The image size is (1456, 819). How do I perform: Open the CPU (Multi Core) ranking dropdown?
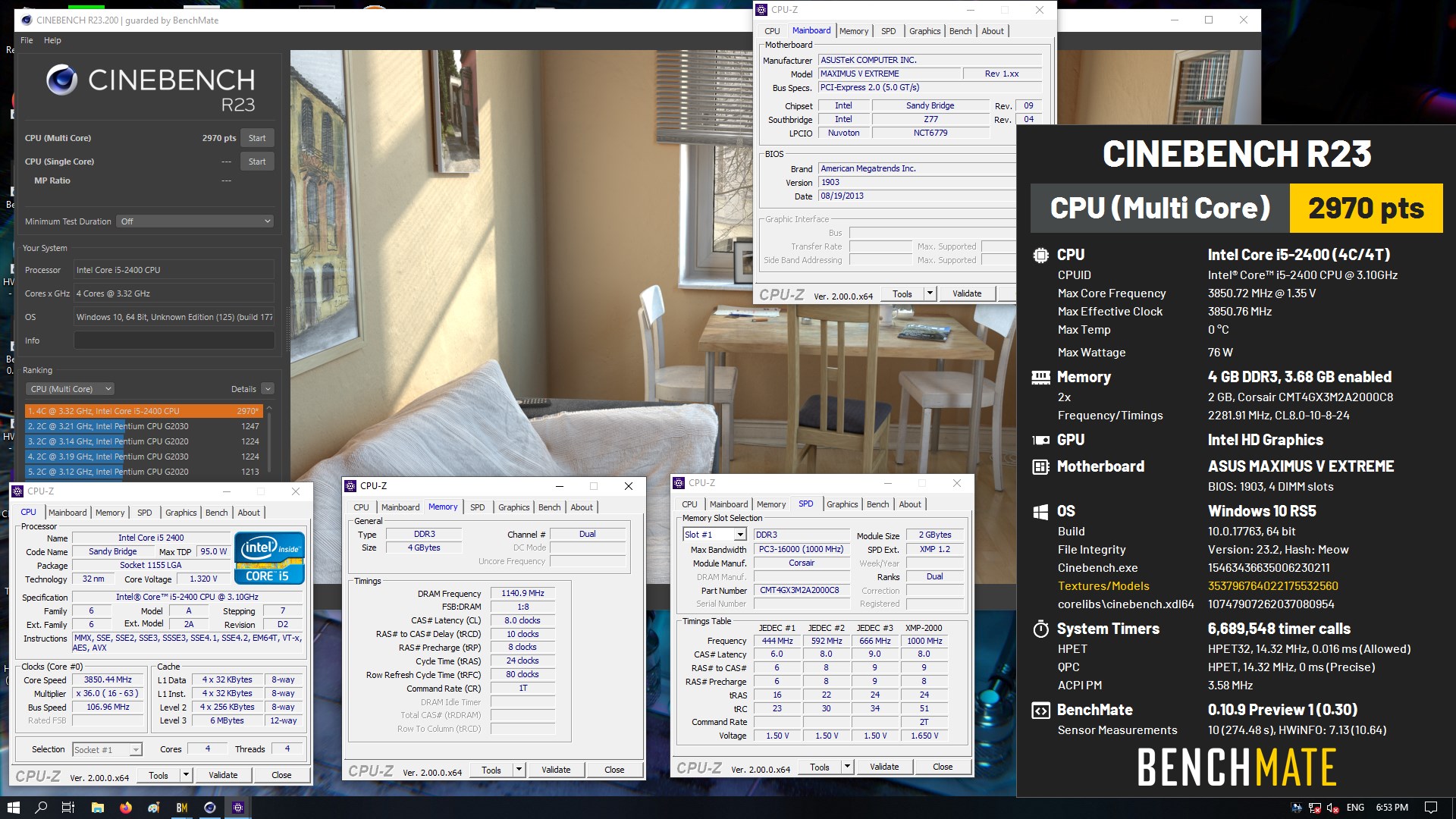(x=70, y=389)
